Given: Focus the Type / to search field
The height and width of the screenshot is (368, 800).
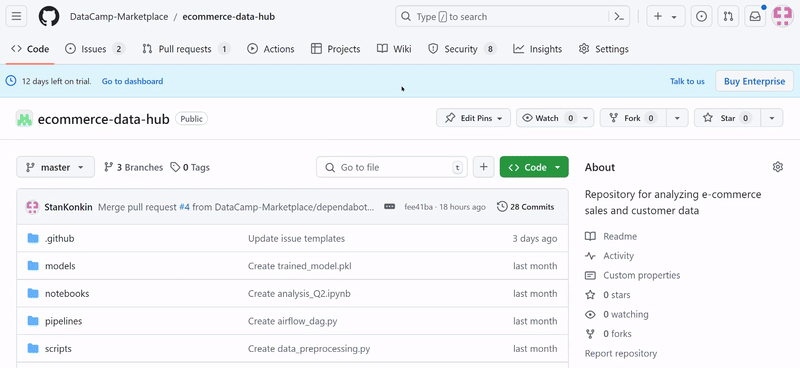Looking at the screenshot, I should coord(512,16).
